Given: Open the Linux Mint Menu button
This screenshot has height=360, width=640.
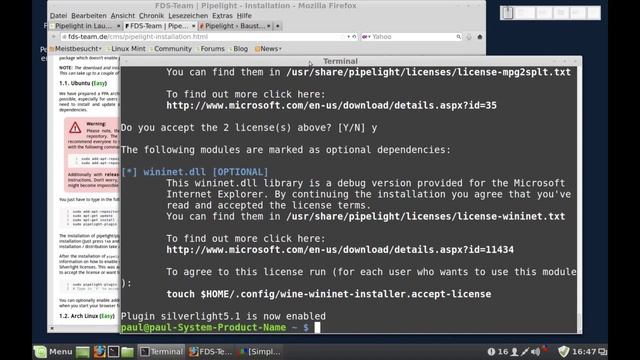Looking at the screenshot, I should click(53, 351).
